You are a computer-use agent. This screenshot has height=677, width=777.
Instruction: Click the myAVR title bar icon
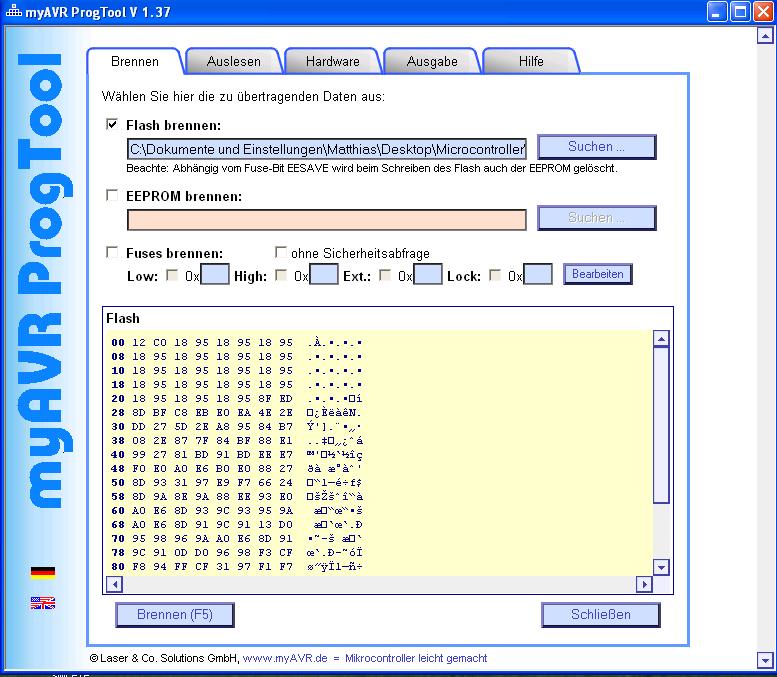click(x=13, y=11)
